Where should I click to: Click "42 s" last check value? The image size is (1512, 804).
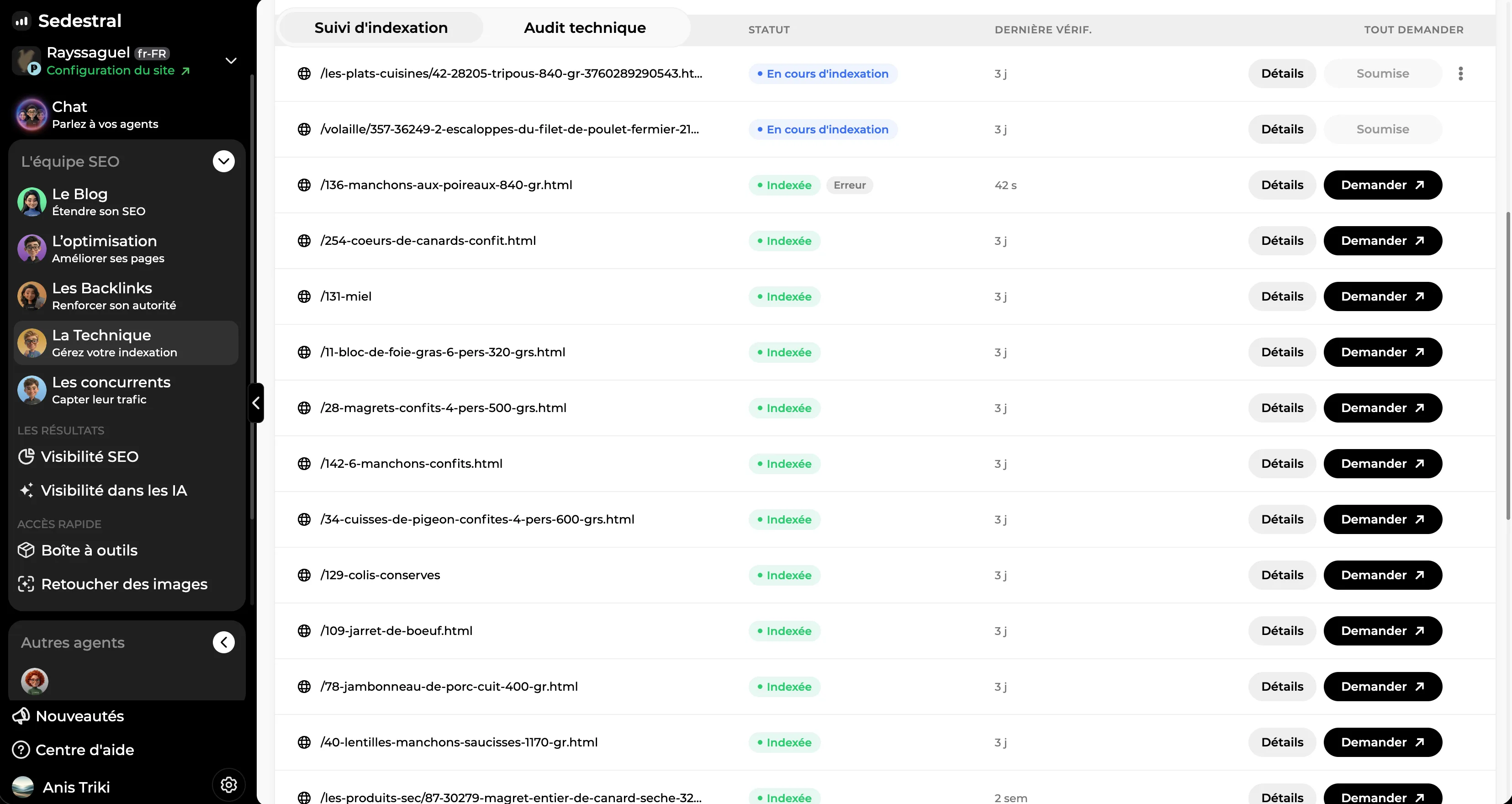tap(1005, 185)
